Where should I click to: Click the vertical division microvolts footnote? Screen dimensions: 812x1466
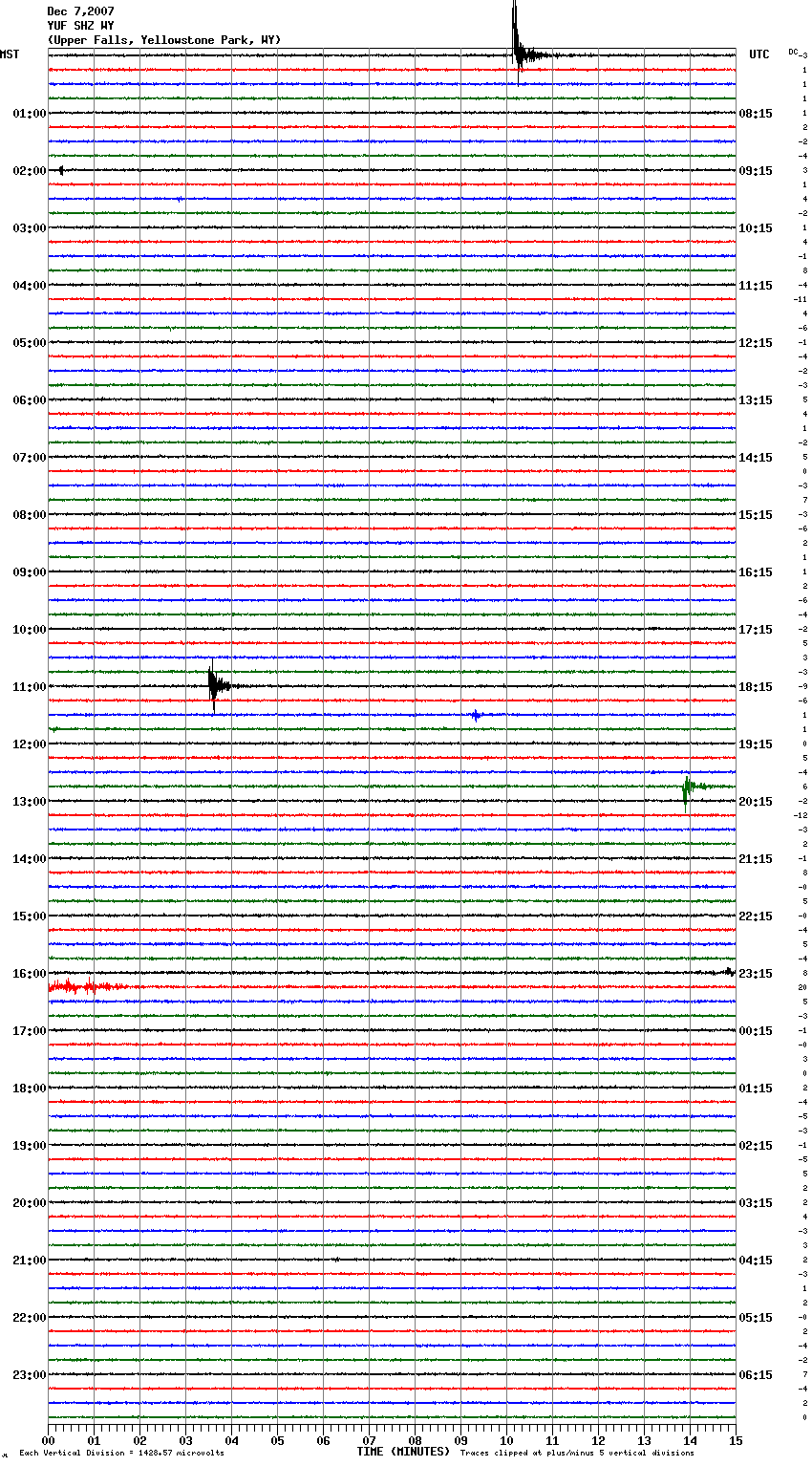click(121, 1454)
